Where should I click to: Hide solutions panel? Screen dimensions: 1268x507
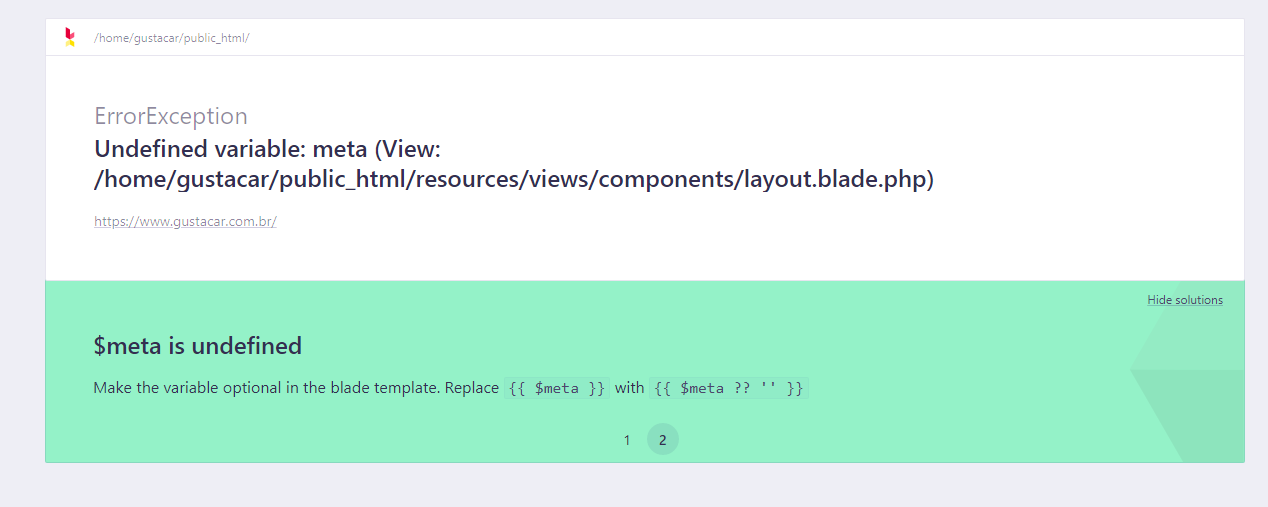coord(1185,300)
